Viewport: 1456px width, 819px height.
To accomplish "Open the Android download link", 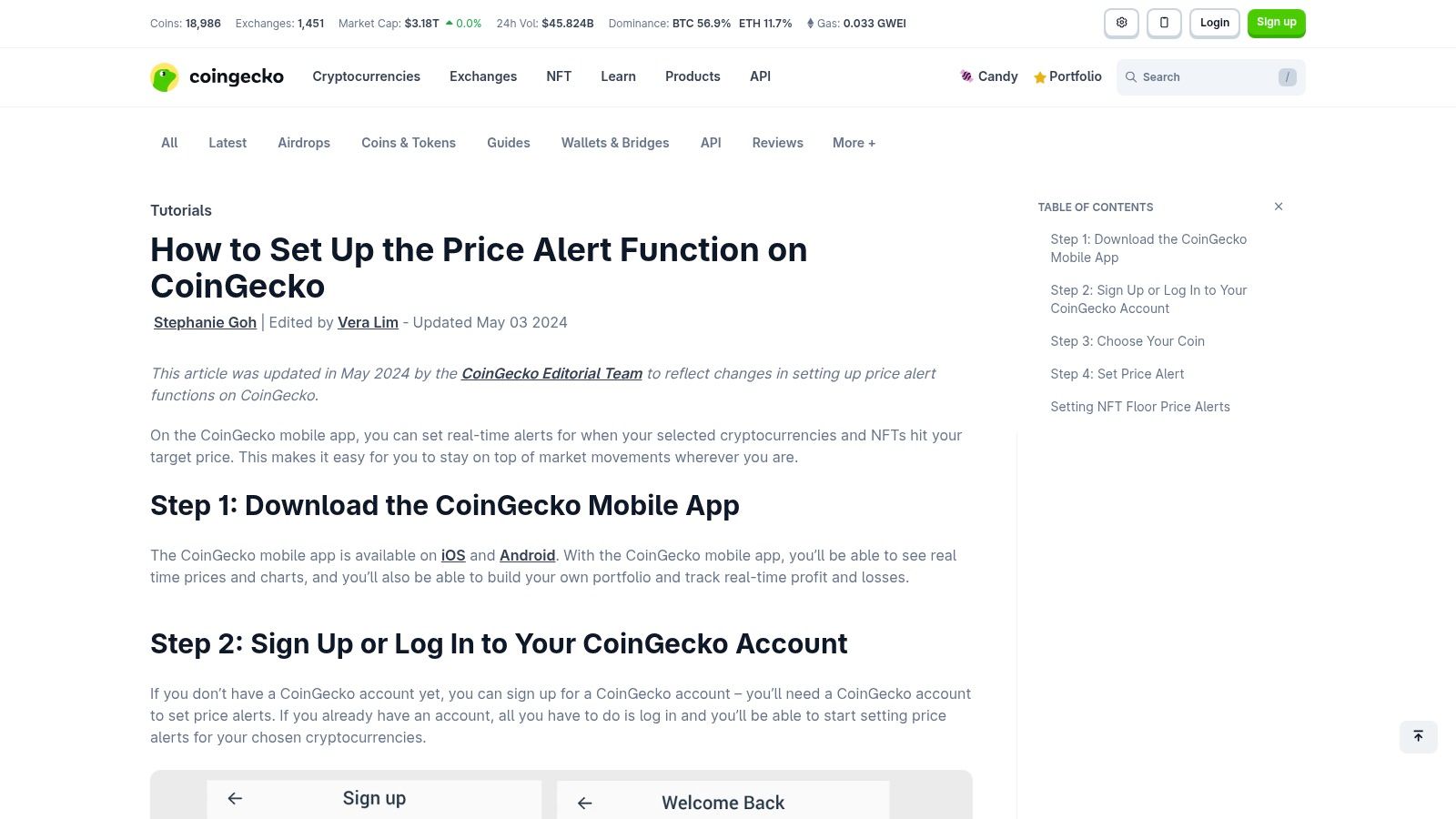I will pyautogui.click(x=528, y=555).
